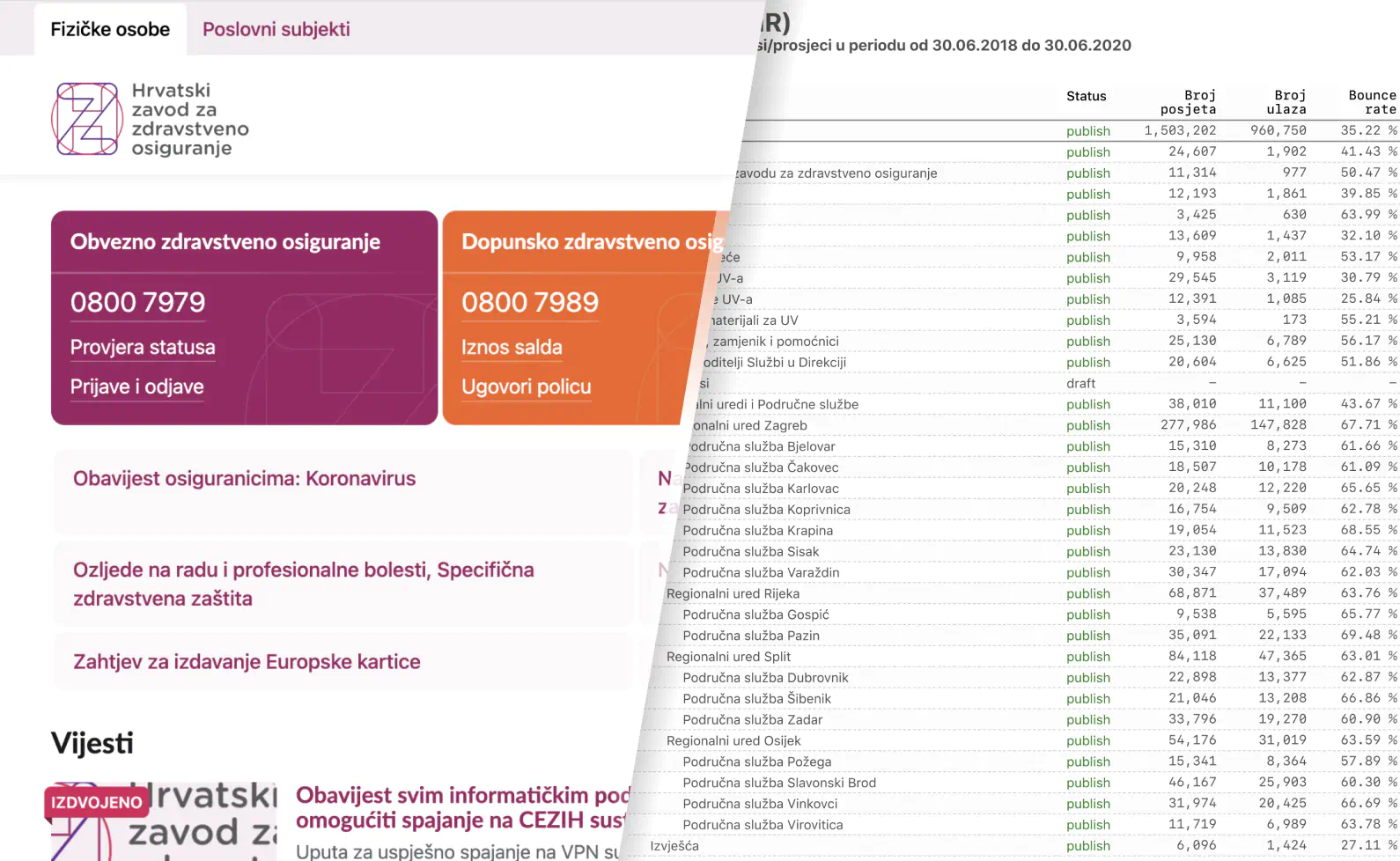Click the HZZO logo icon
1400x861 pixels.
[x=87, y=119]
